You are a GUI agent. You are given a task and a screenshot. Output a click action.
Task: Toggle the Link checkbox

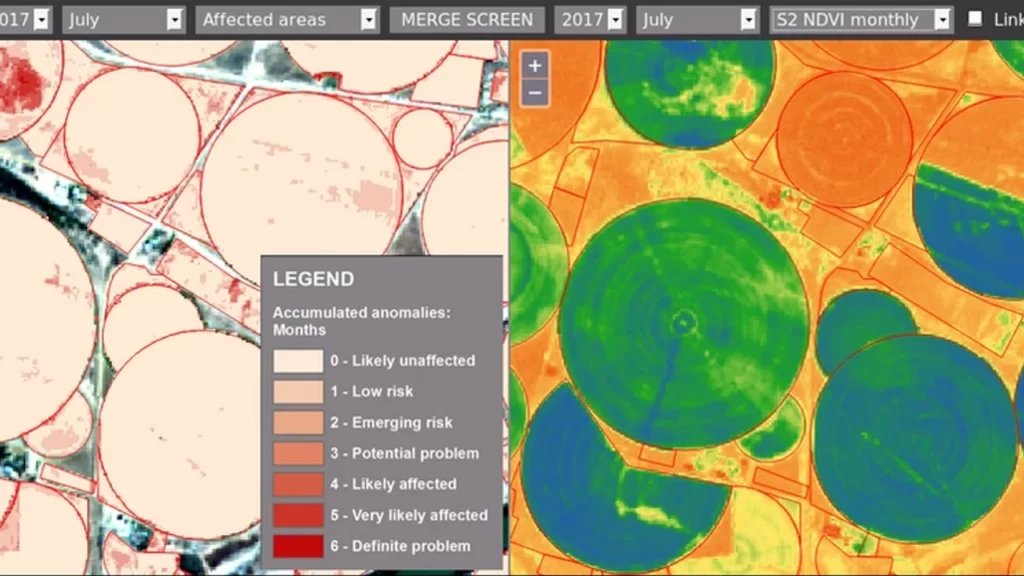click(975, 19)
